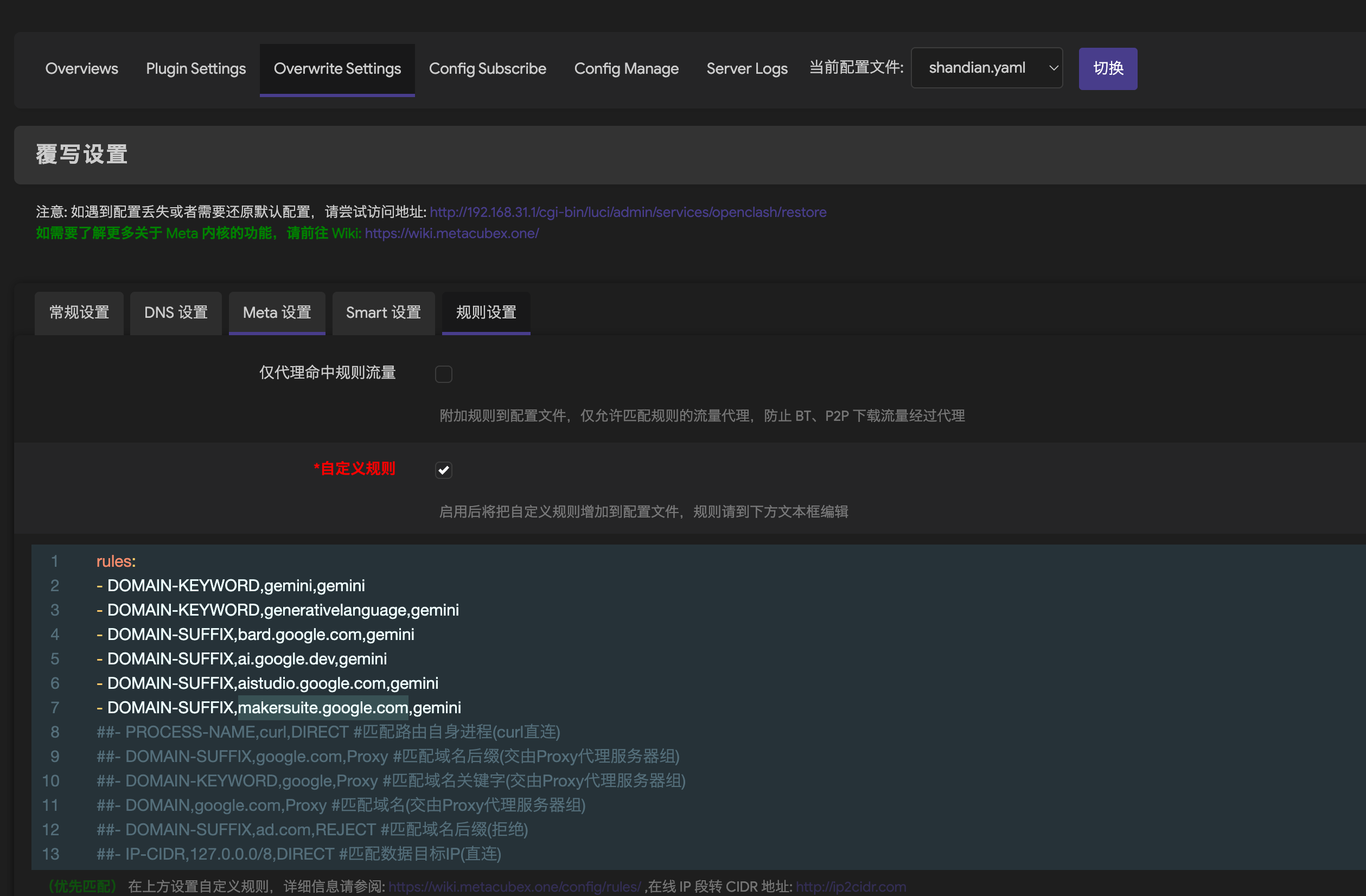Image resolution: width=1366 pixels, height=896 pixels.
Task: Enable the 仅代理命中规则流量 checkbox
Action: click(x=443, y=374)
